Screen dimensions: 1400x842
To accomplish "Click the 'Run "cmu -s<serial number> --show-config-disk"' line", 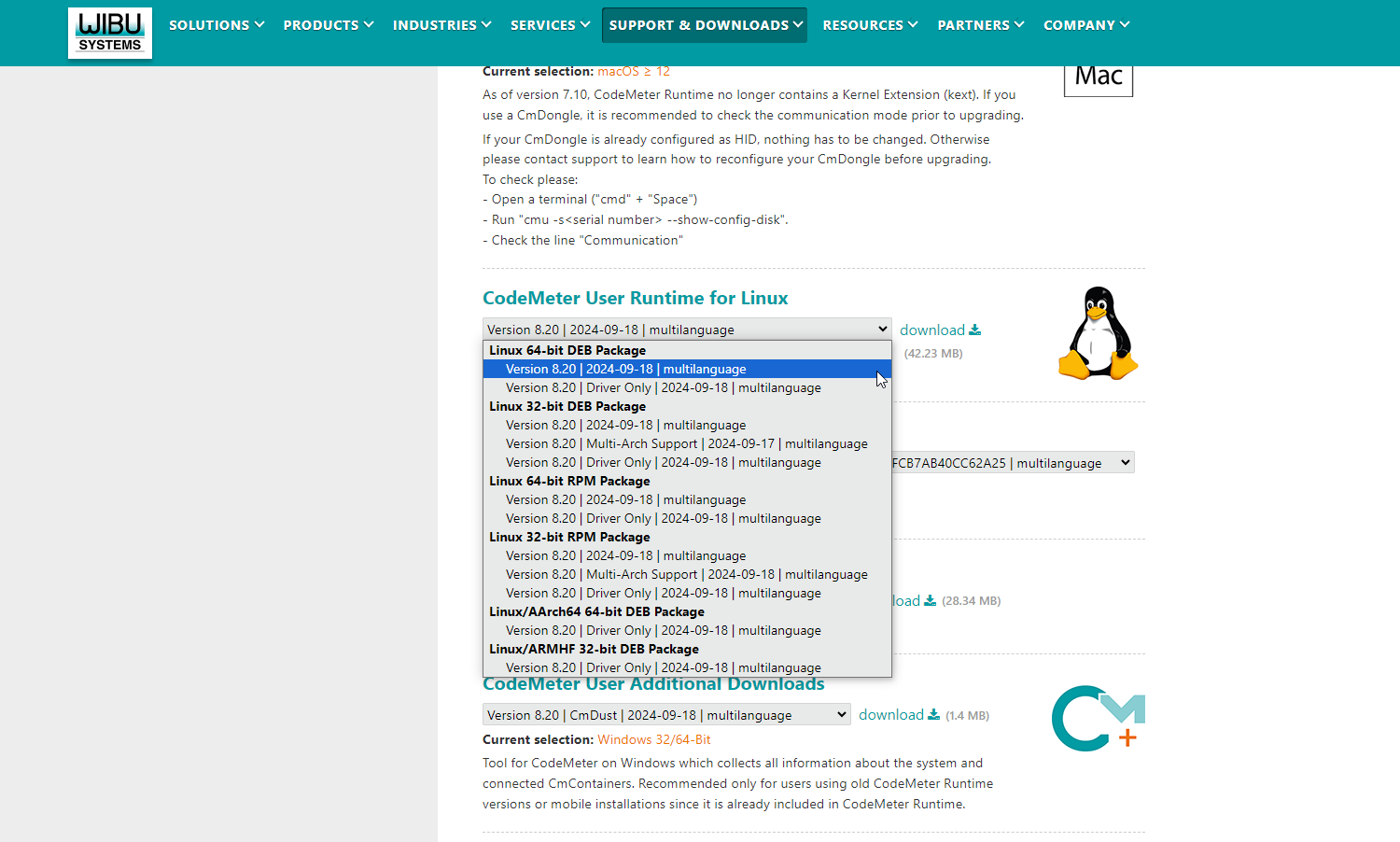I will [x=636, y=219].
